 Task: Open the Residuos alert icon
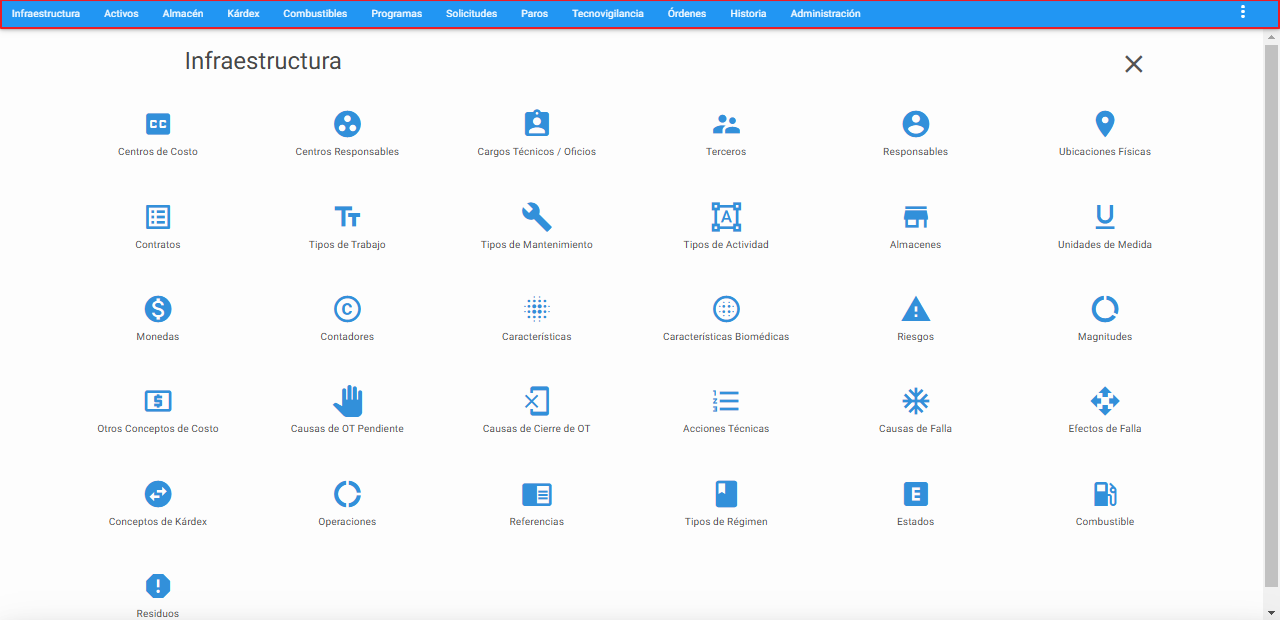click(158, 586)
